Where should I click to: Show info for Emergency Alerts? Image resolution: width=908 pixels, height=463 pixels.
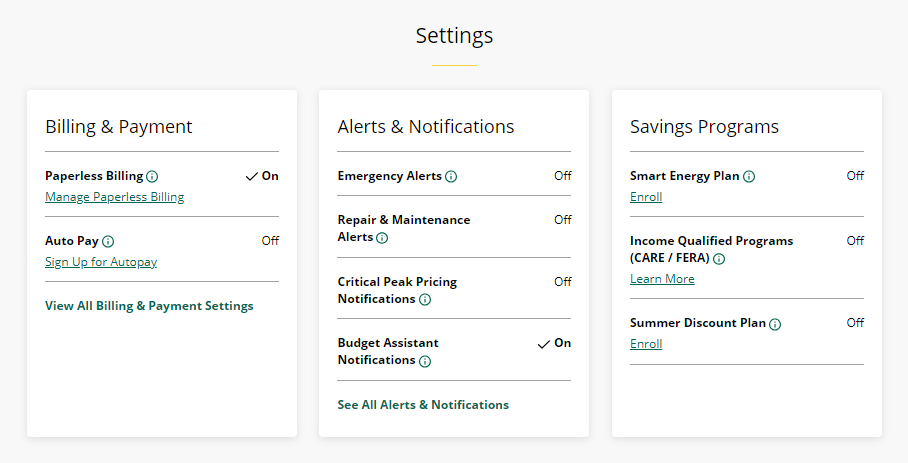coord(451,177)
